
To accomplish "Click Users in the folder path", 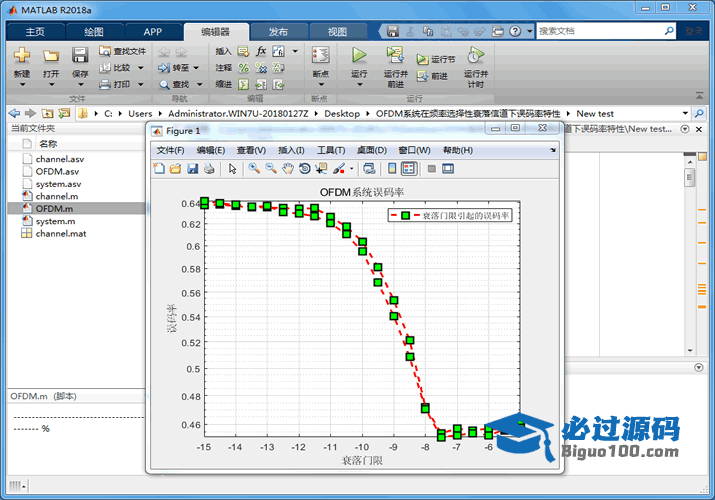I will point(140,113).
